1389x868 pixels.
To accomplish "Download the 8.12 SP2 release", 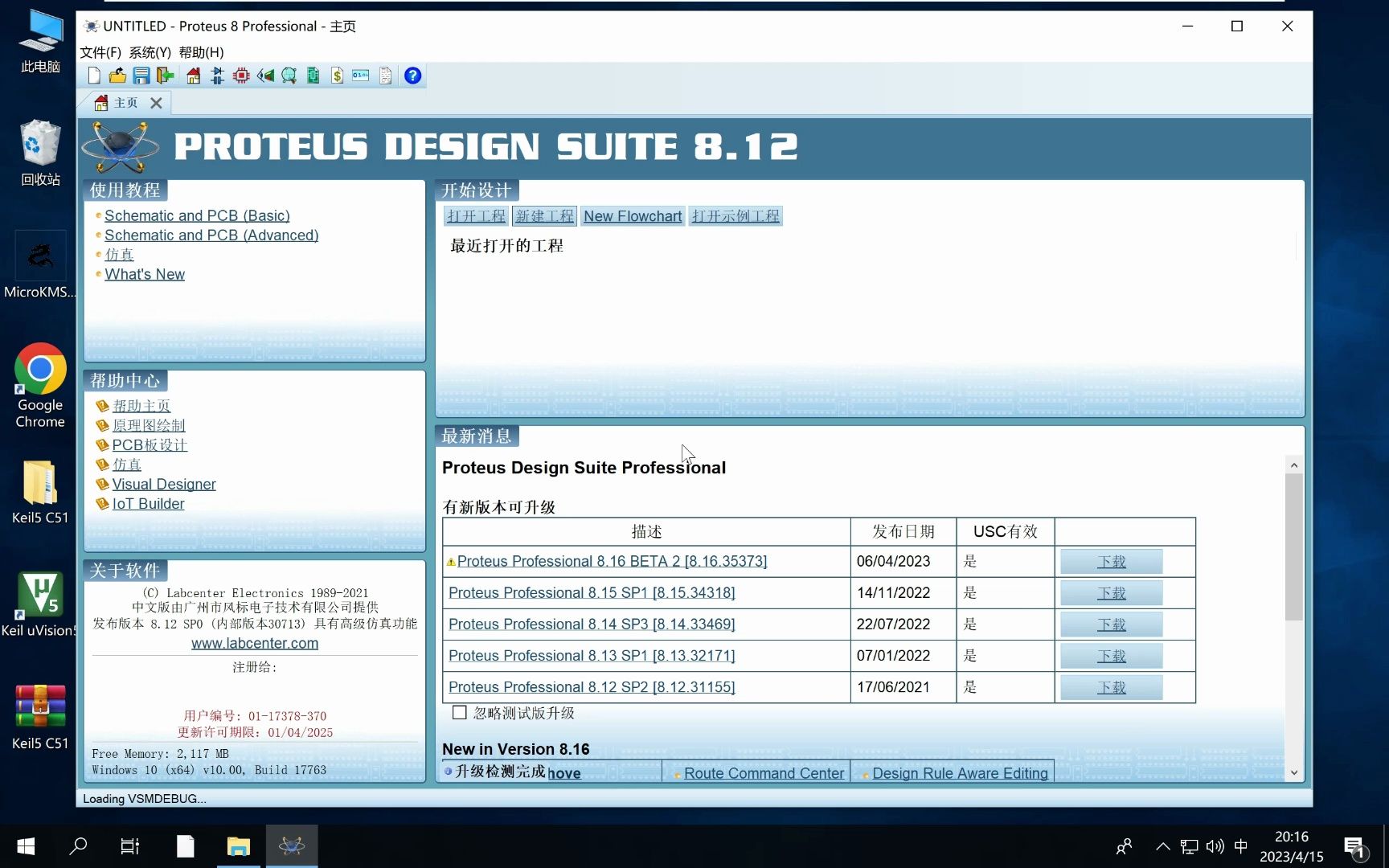I will point(1112,687).
